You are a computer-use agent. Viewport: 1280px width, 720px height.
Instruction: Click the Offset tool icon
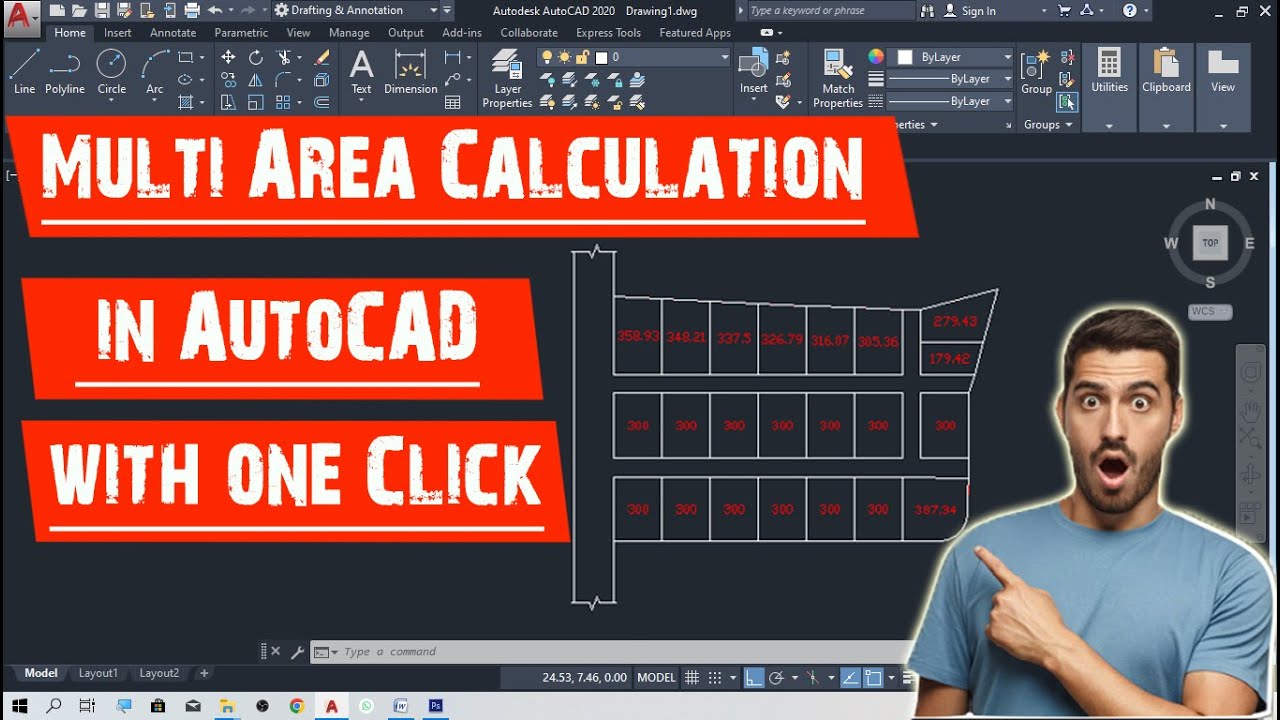click(x=322, y=102)
